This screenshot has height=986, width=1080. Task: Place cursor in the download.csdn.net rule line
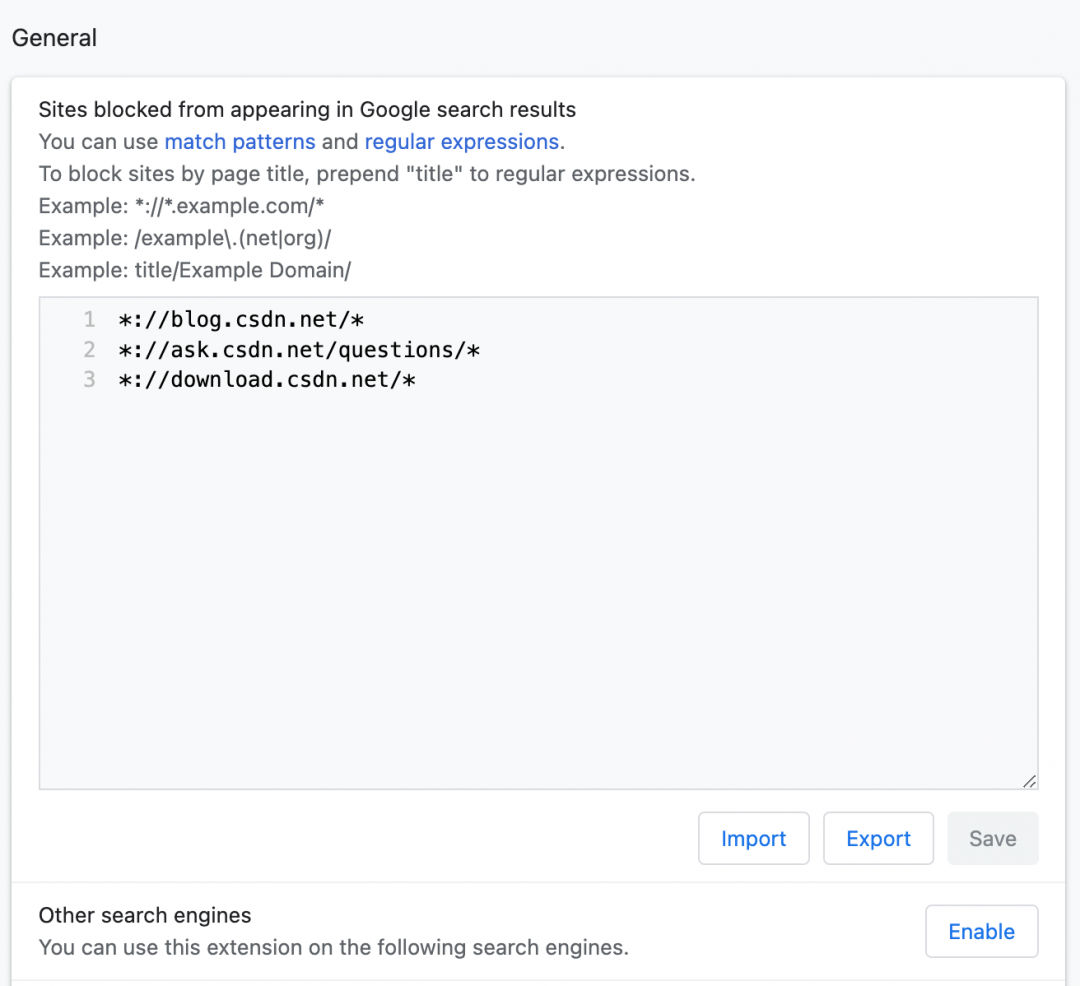pyautogui.click(x=265, y=380)
